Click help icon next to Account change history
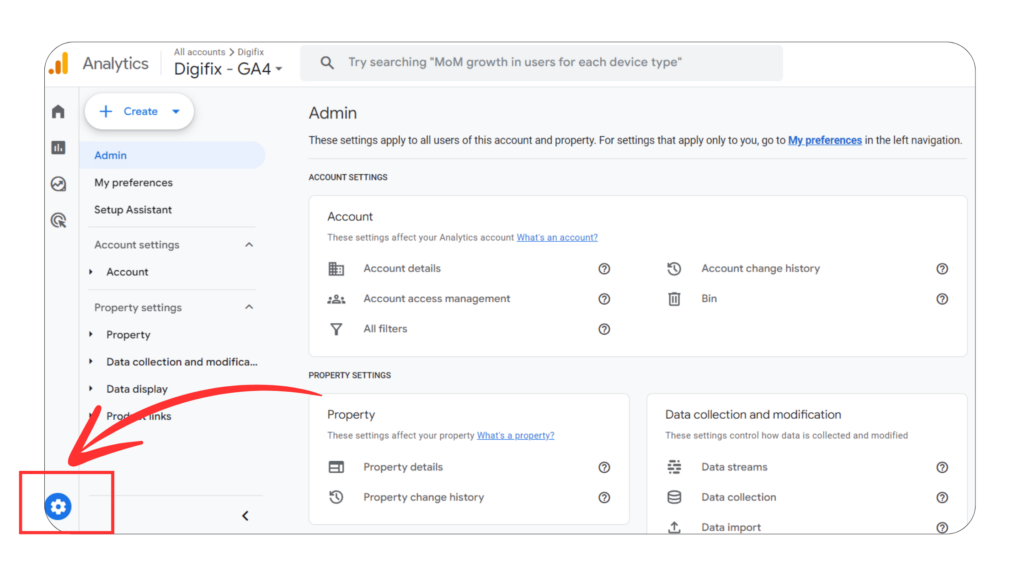The image size is (1024, 576). pyautogui.click(x=942, y=268)
